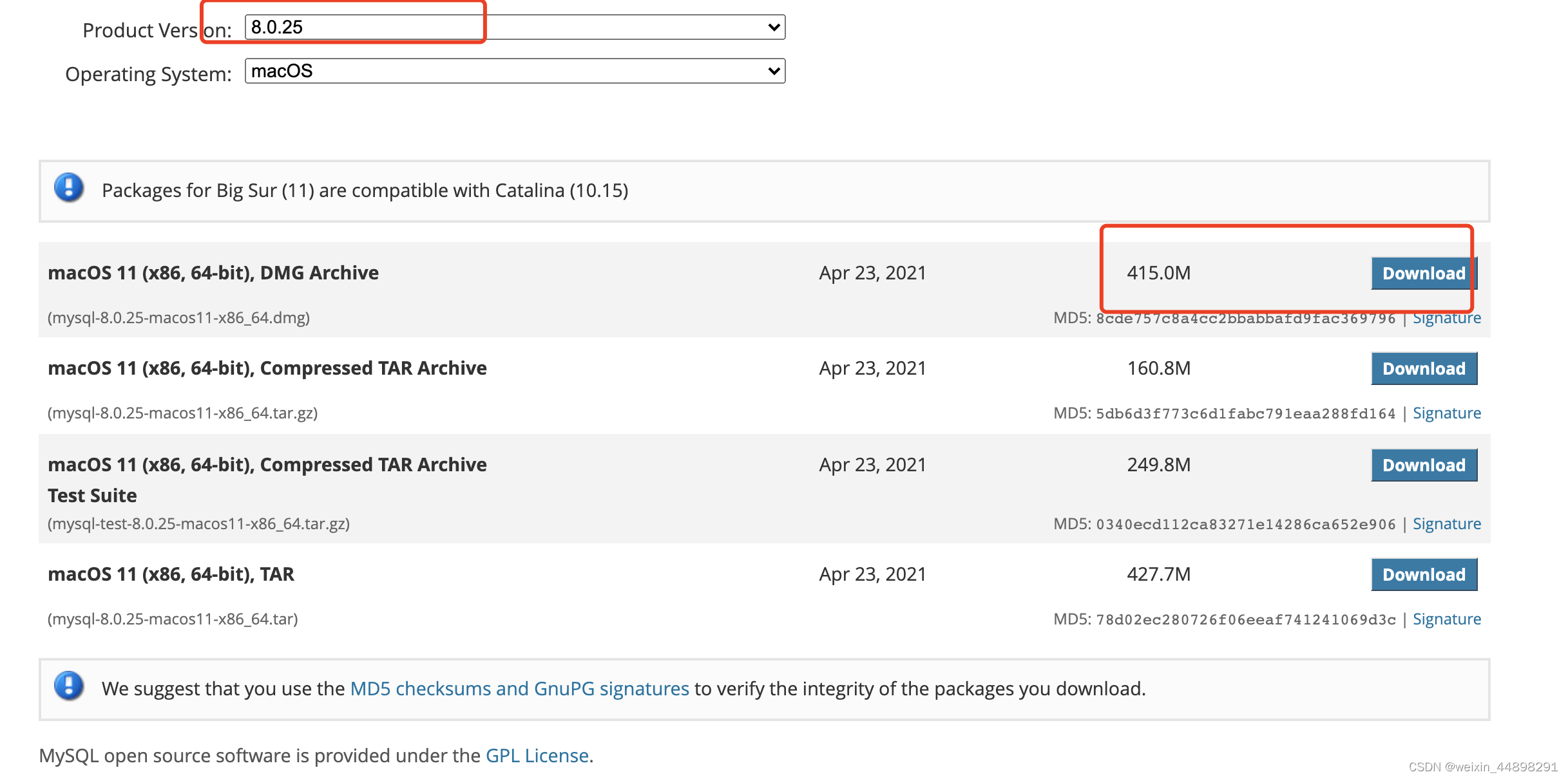Screen dimensions: 1568x779
Task: Open the GPL License link
Action: tap(537, 756)
